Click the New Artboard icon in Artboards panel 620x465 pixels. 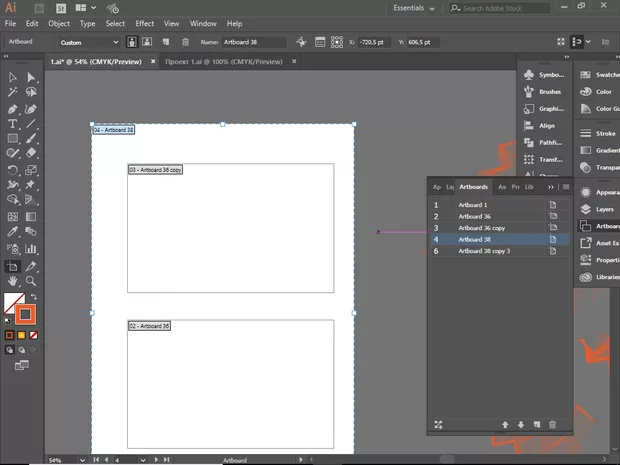[x=536, y=425]
